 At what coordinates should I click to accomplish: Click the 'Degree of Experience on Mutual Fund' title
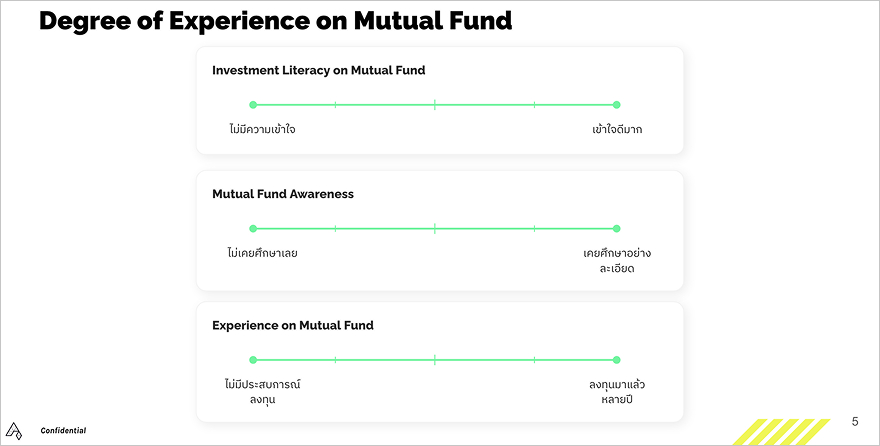click(x=275, y=20)
